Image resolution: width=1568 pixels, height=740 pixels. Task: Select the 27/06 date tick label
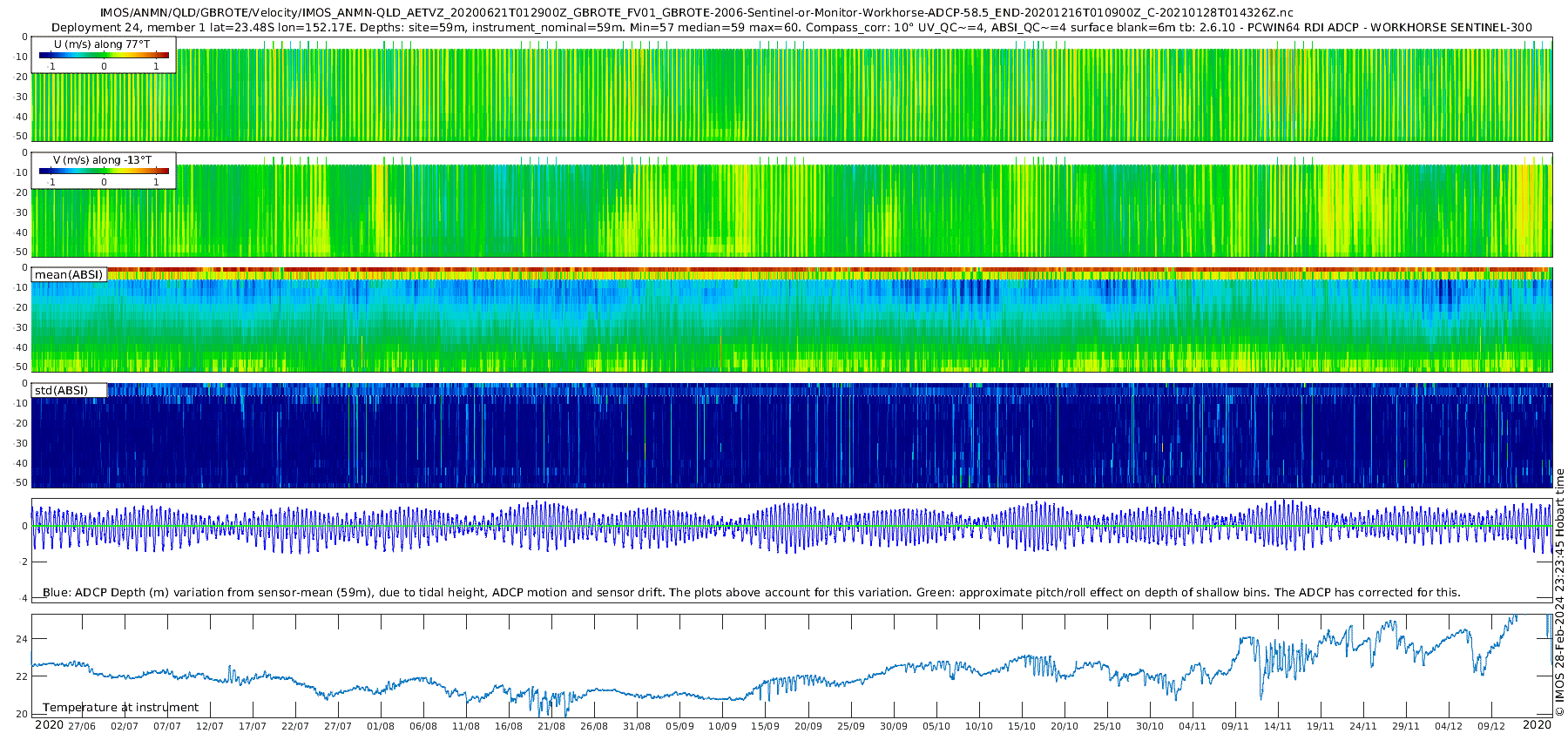82,726
